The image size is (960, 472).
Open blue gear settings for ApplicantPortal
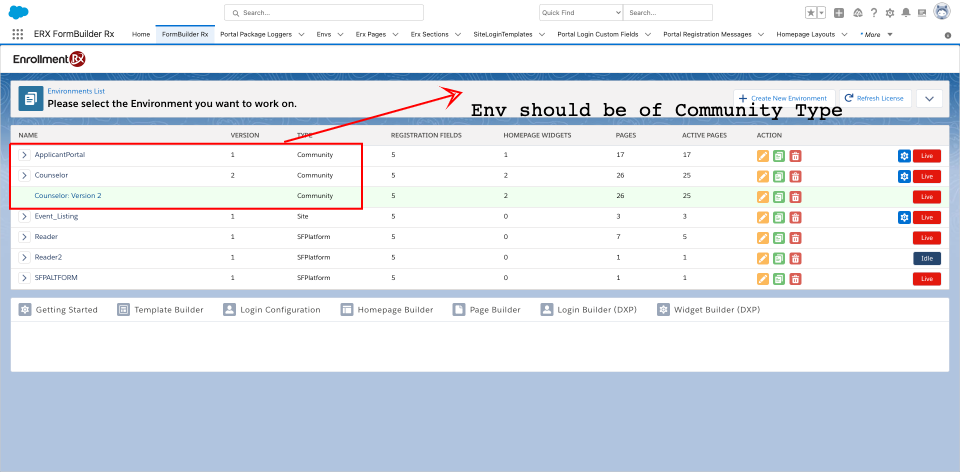[904, 156]
